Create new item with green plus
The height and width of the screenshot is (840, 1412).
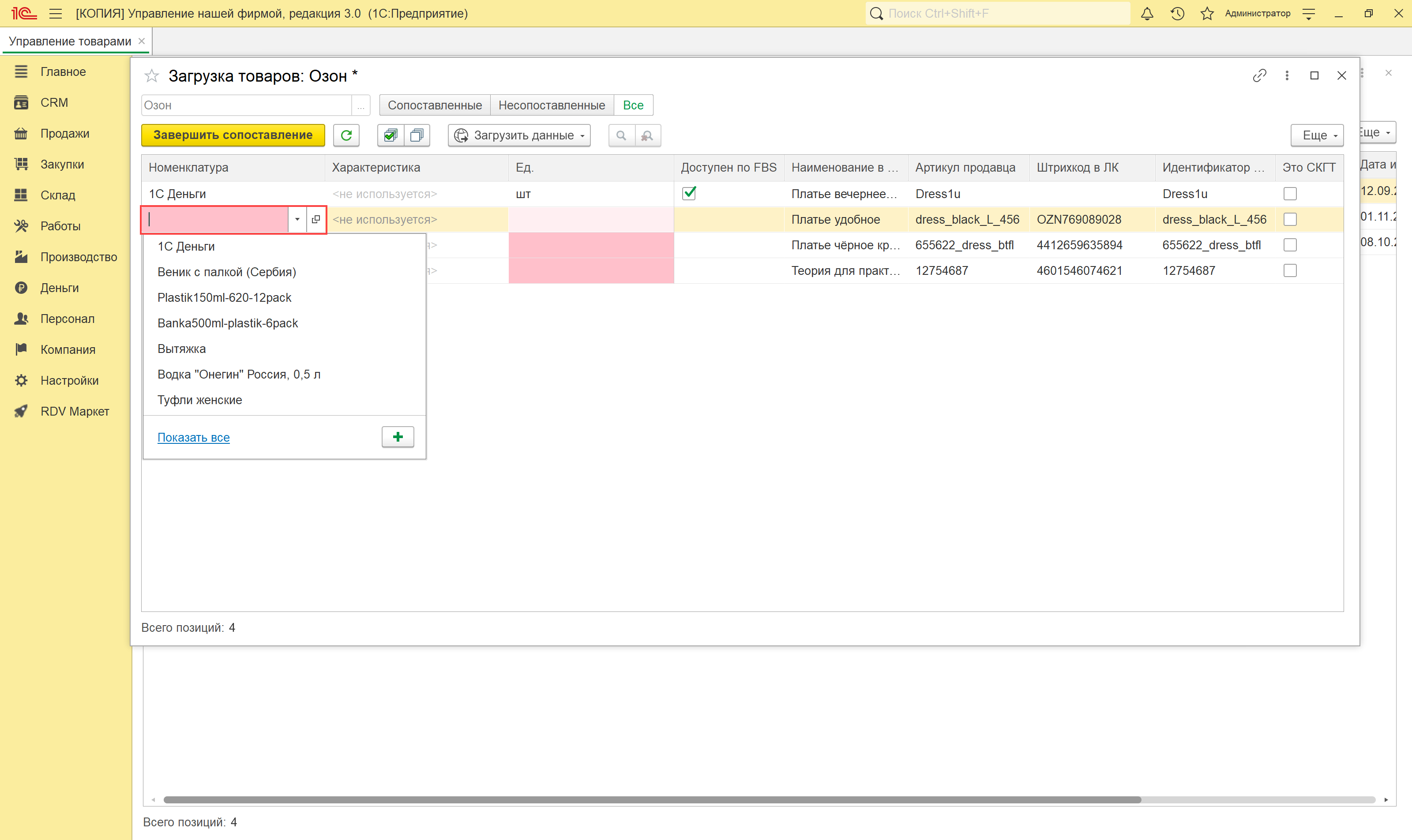398,437
